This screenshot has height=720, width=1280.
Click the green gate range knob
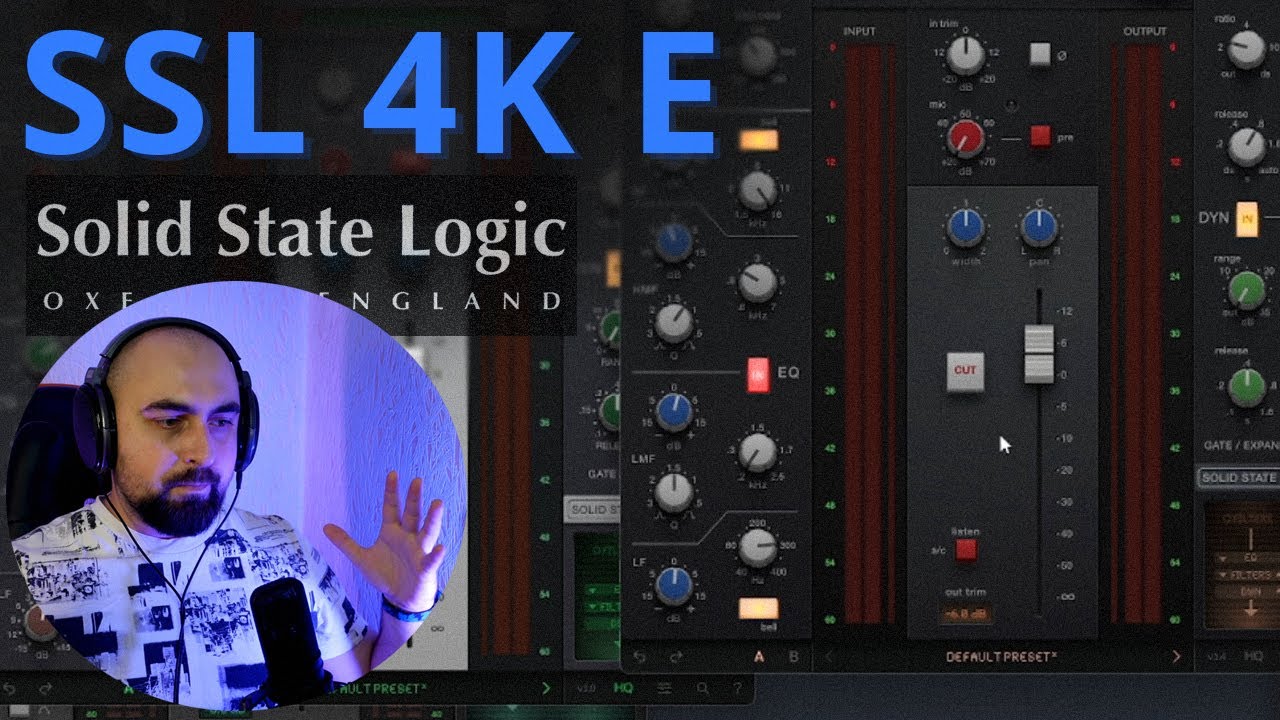click(1246, 291)
